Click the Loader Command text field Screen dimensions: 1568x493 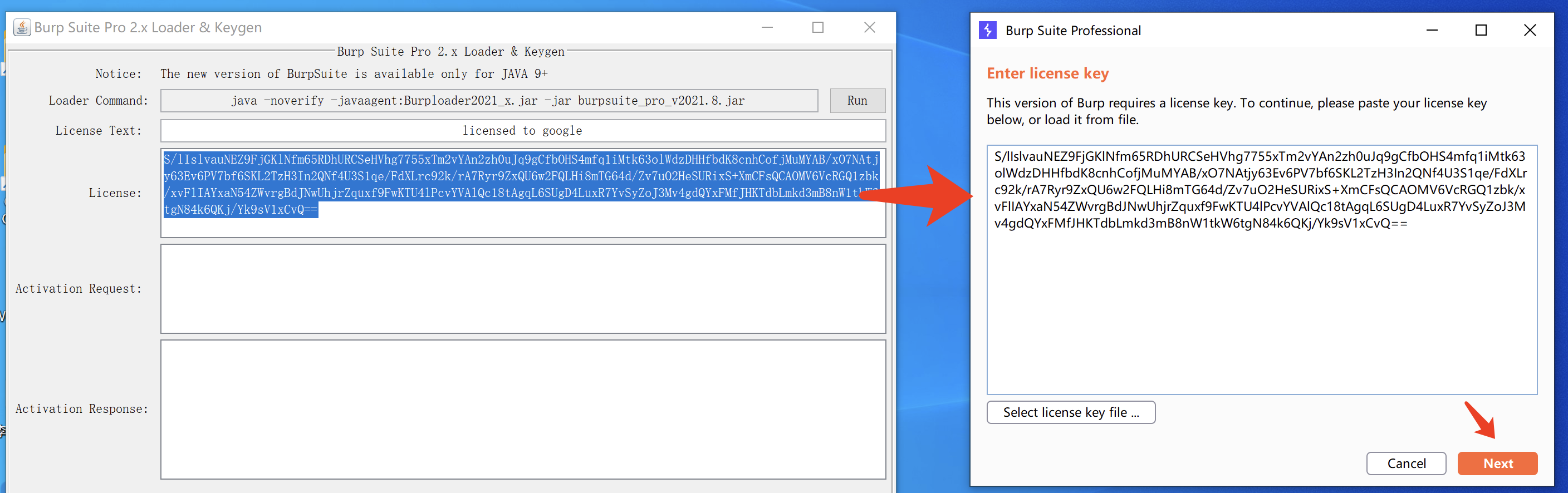pyautogui.click(x=489, y=100)
